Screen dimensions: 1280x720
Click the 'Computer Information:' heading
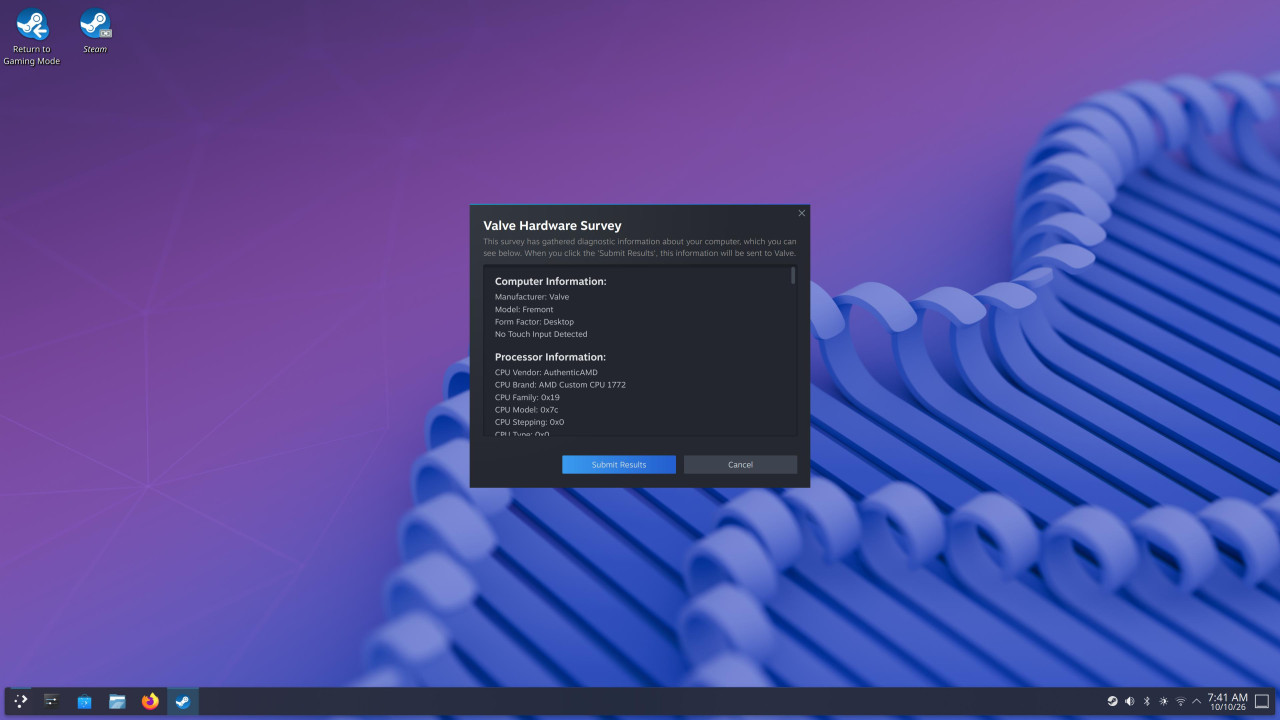551,282
